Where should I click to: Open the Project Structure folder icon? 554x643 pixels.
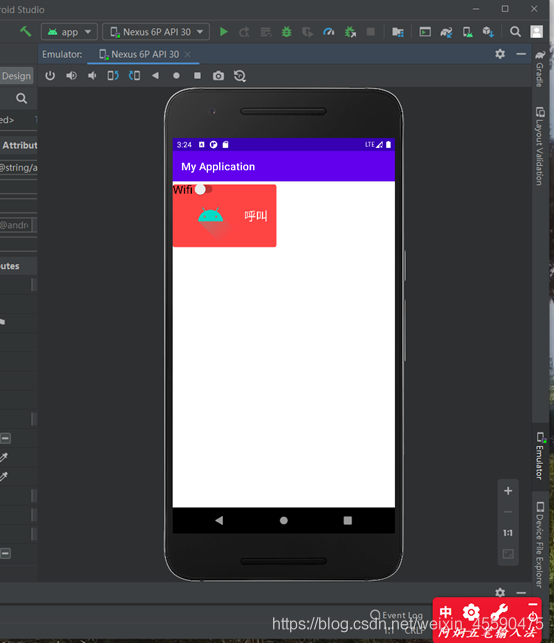click(398, 32)
